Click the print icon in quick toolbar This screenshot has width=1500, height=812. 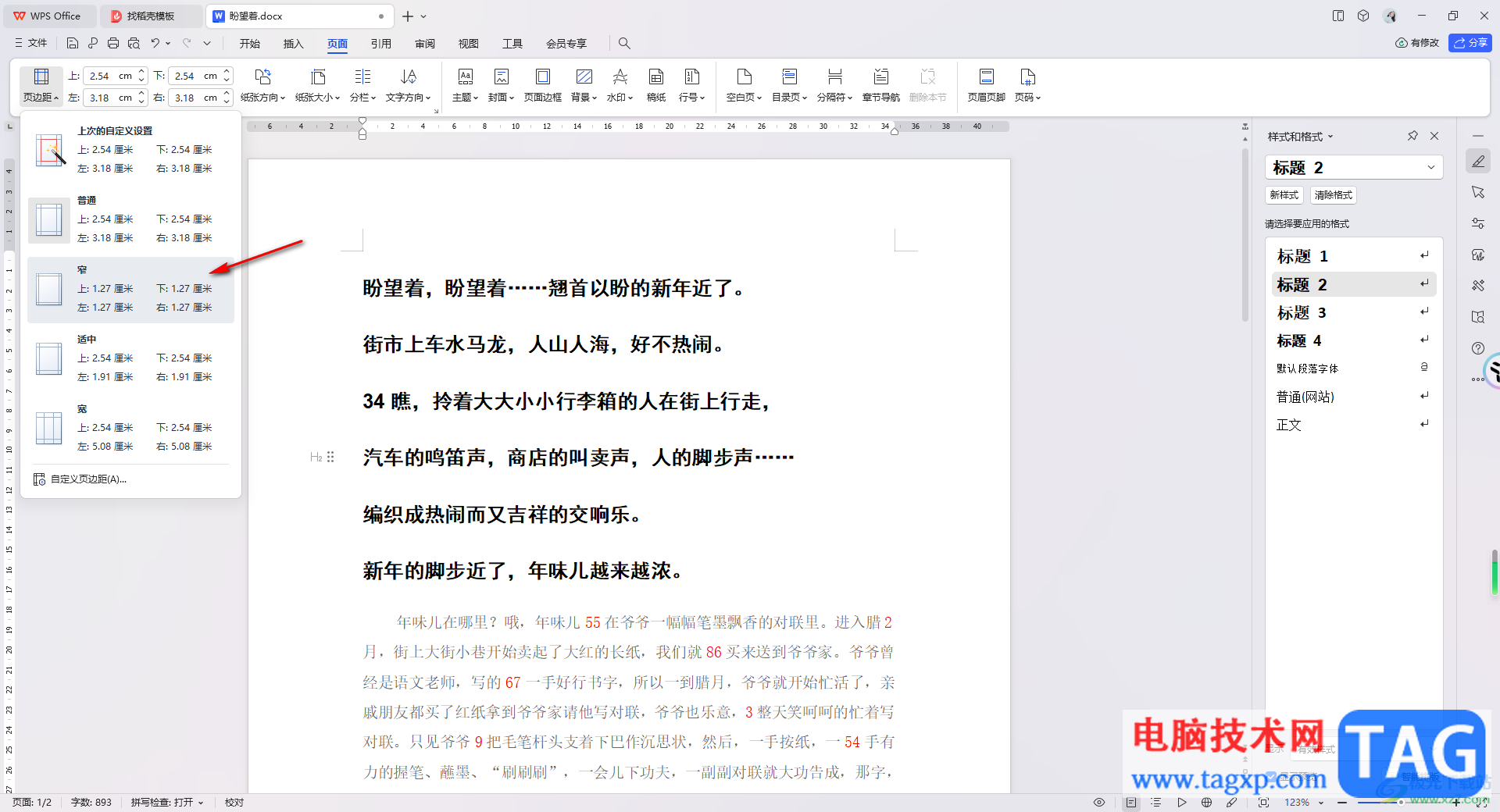point(113,44)
